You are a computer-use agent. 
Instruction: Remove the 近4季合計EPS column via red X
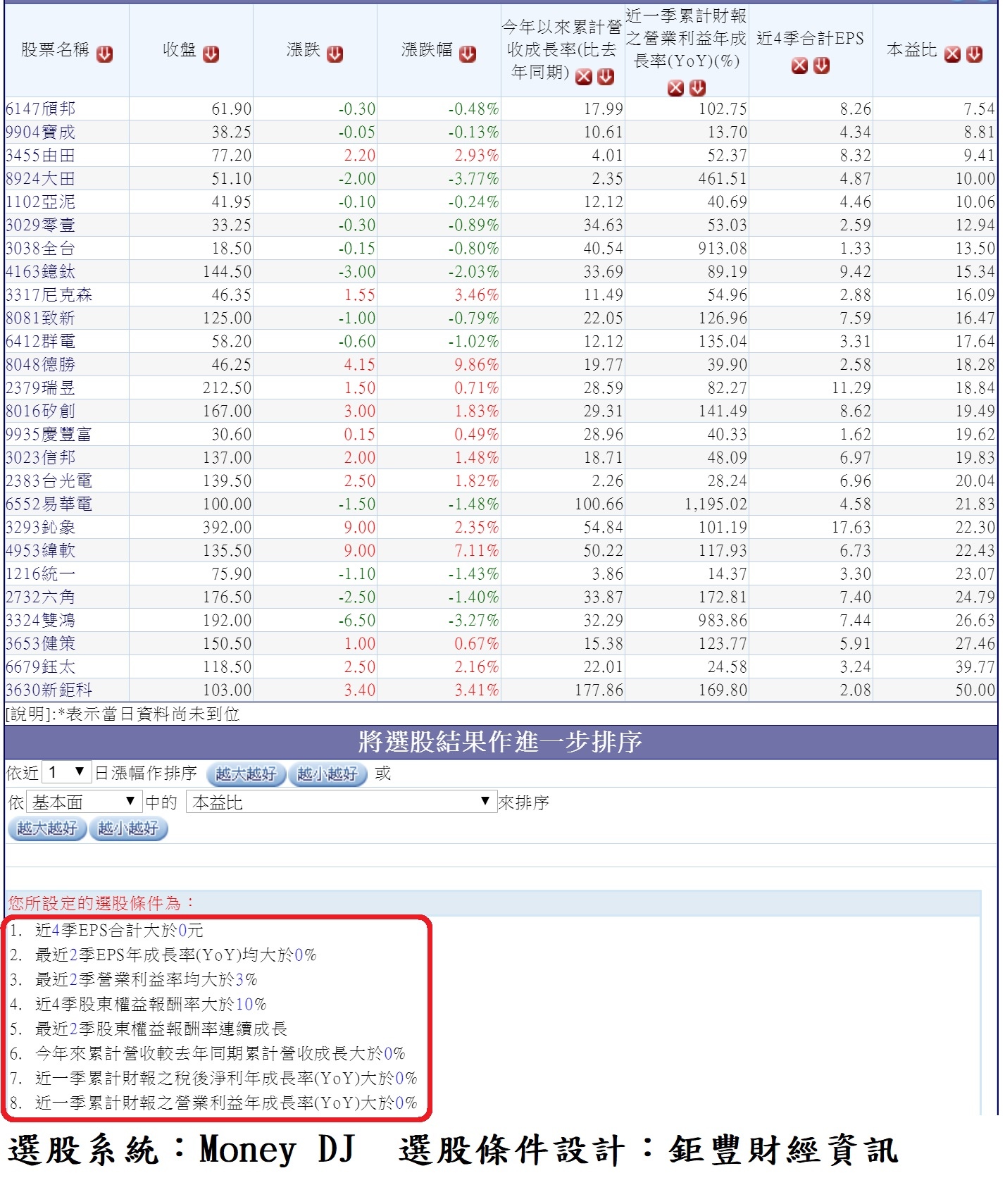point(799,66)
